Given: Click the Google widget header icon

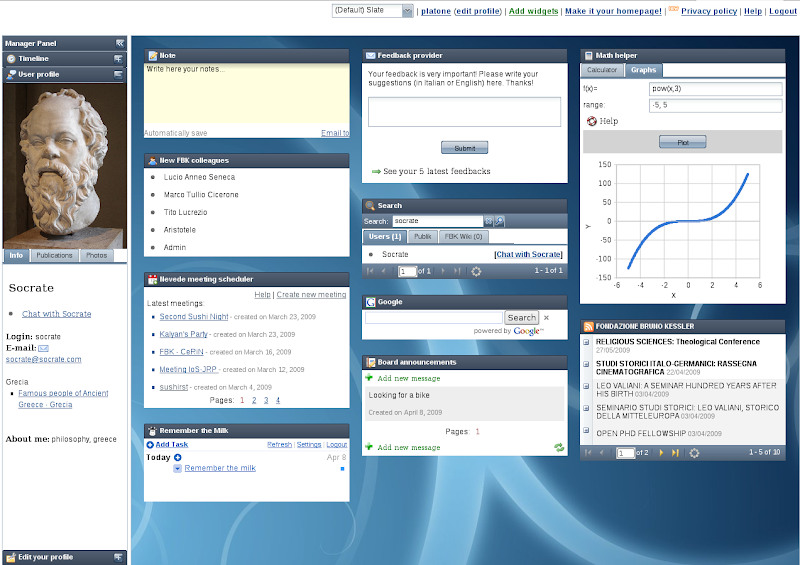Looking at the screenshot, I should coord(371,302).
